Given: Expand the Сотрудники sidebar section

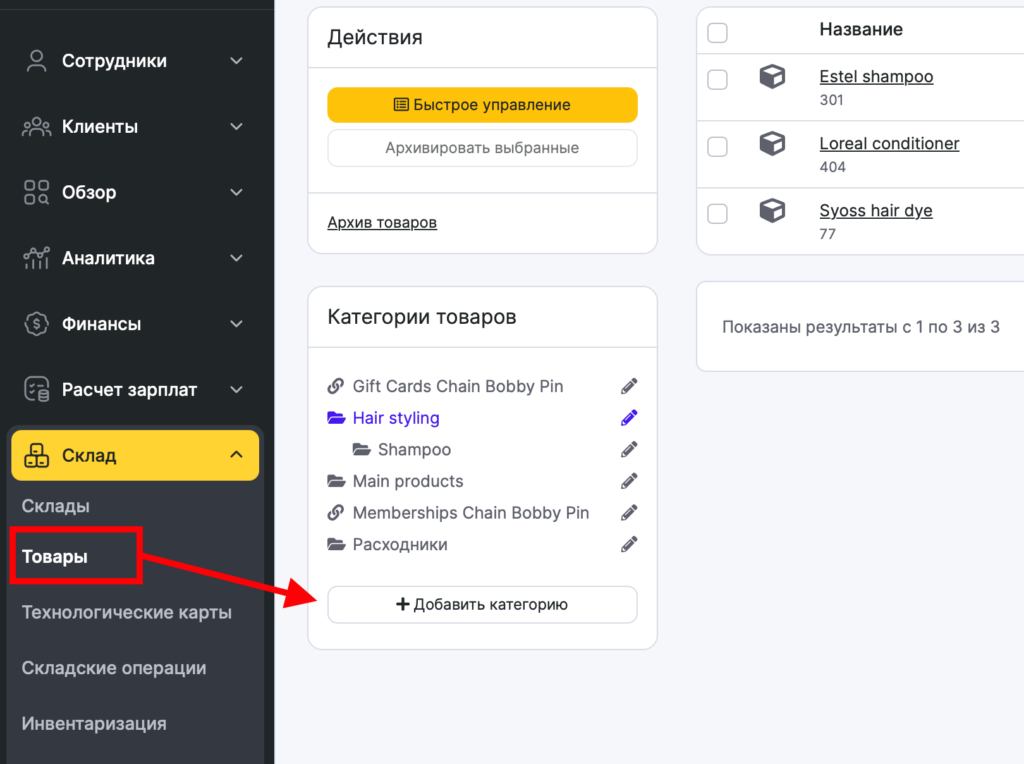Looking at the screenshot, I should [x=236, y=61].
